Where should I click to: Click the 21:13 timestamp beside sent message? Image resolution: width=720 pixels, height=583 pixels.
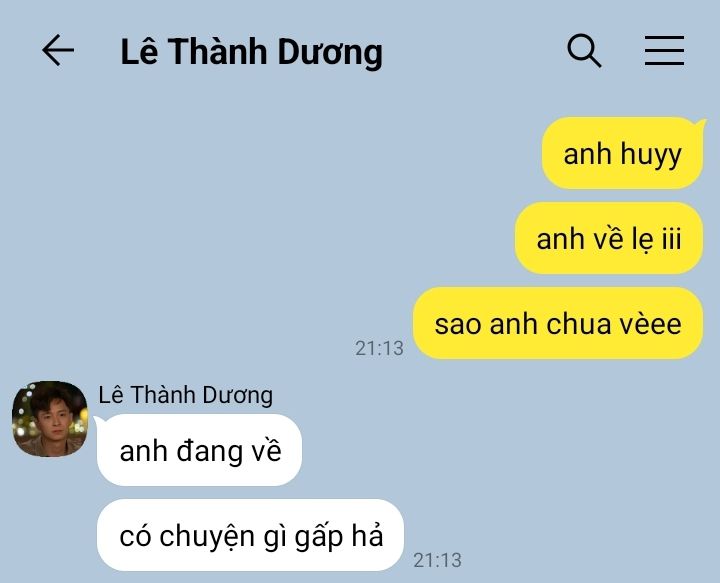pyautogui.click(x=379, y=348)
